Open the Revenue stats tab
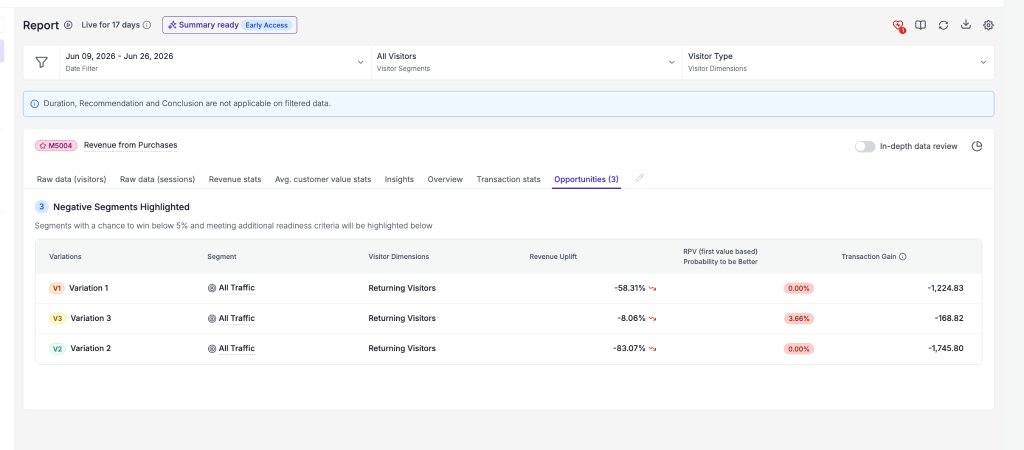This screenshot has height=450, width=1024. point(235,179)
